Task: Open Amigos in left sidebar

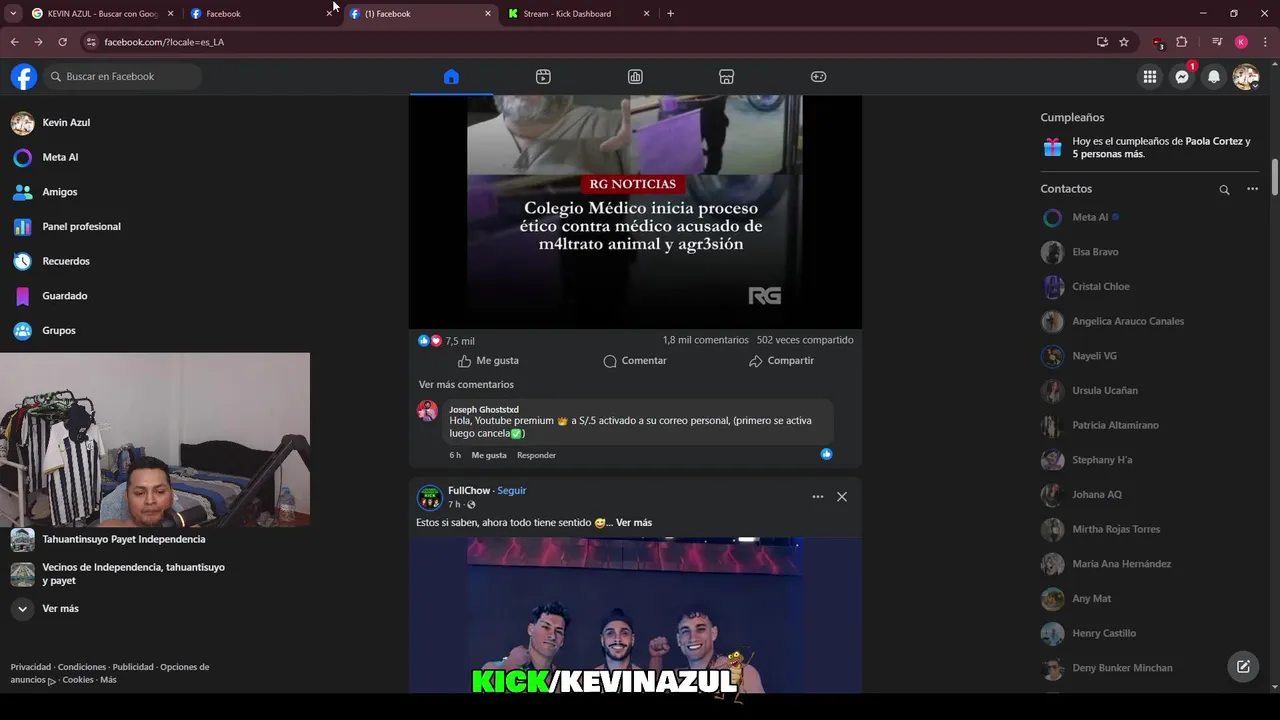Action: coord(60,192)
